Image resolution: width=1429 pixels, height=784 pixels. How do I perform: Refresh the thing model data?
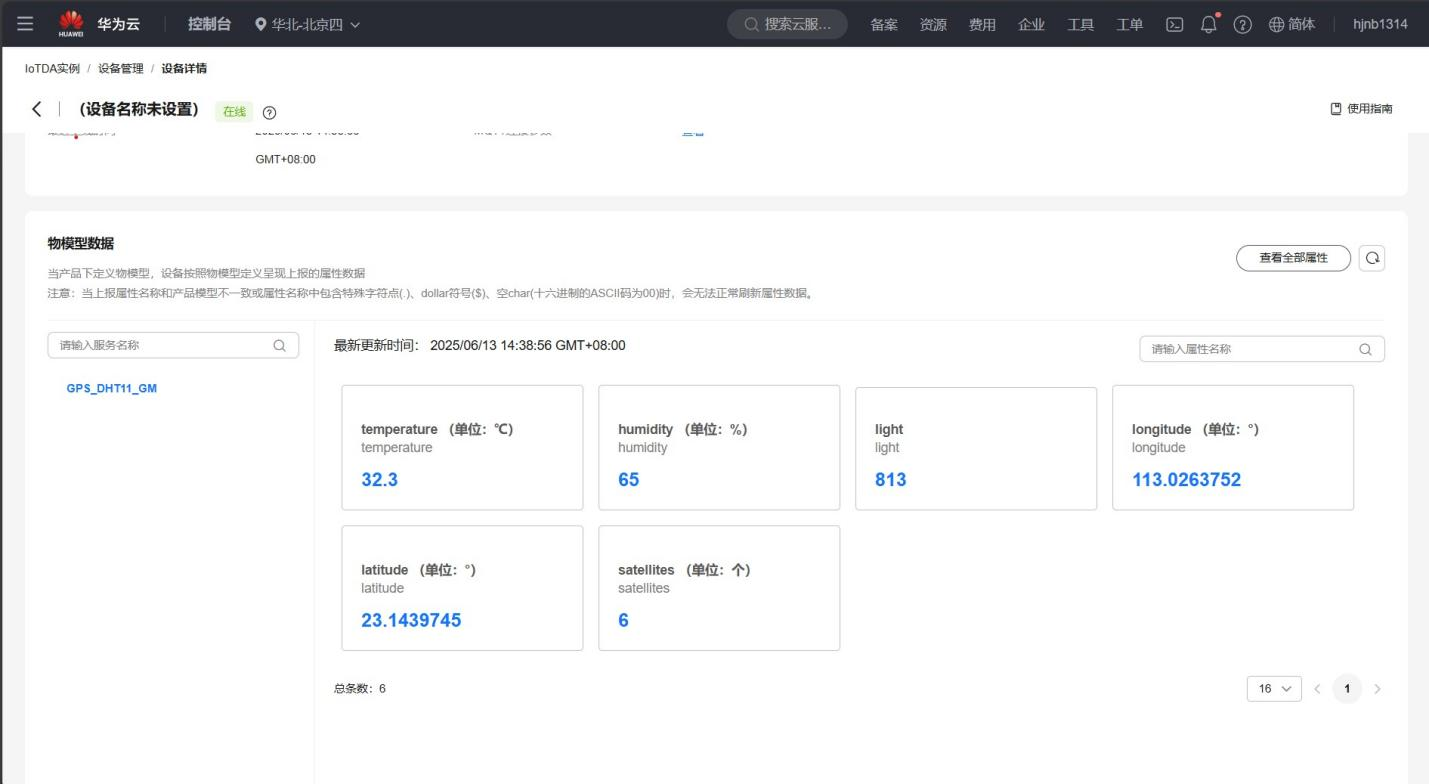(1372, 258)
